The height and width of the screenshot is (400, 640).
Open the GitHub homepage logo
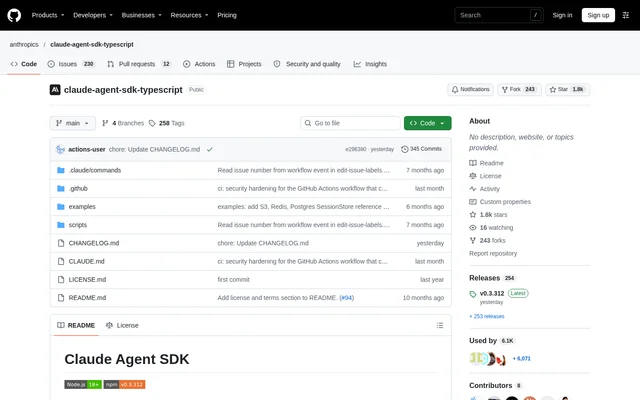click(x=14, y=16)
